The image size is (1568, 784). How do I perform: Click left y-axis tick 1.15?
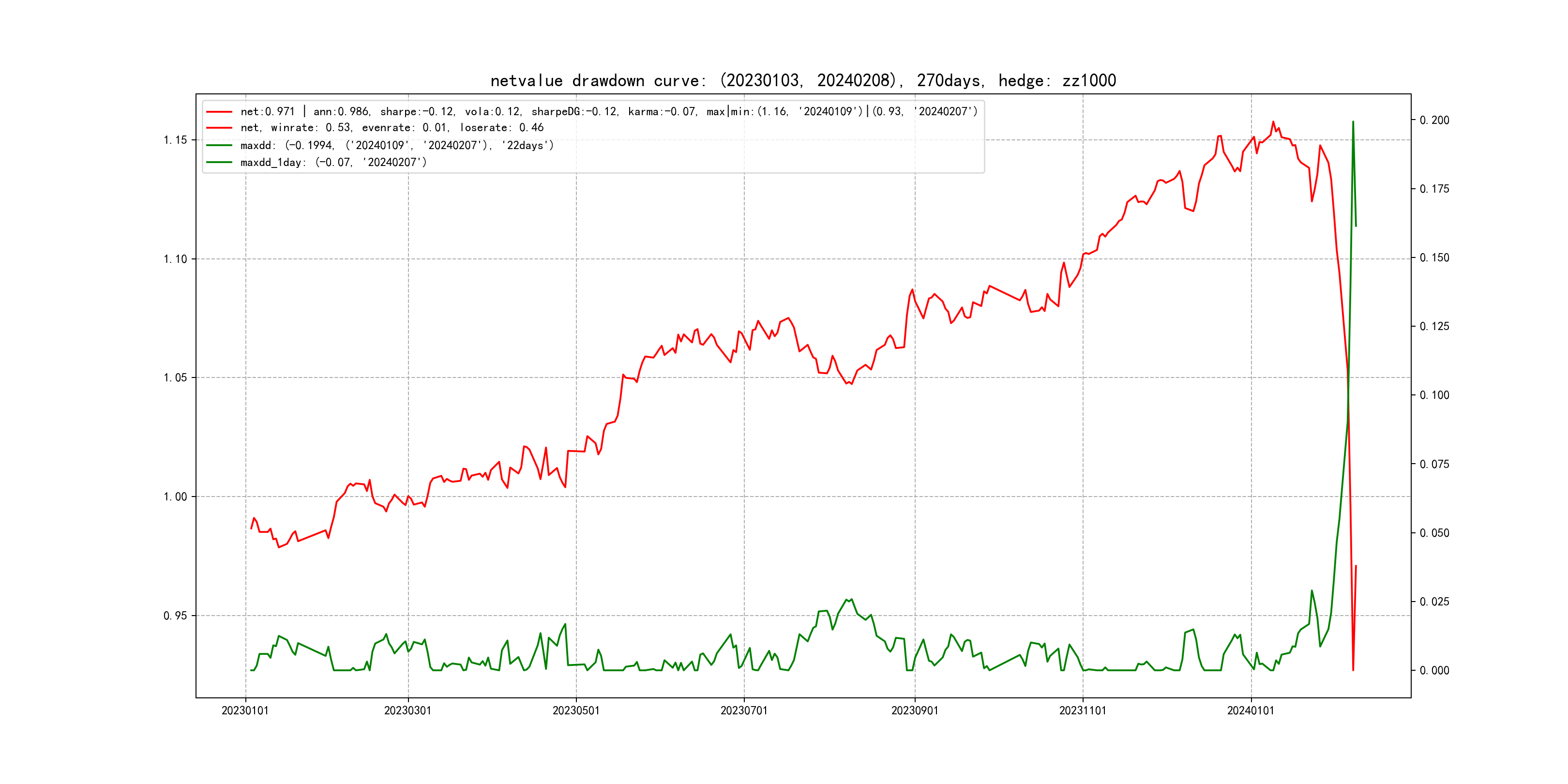click(175, 140)
